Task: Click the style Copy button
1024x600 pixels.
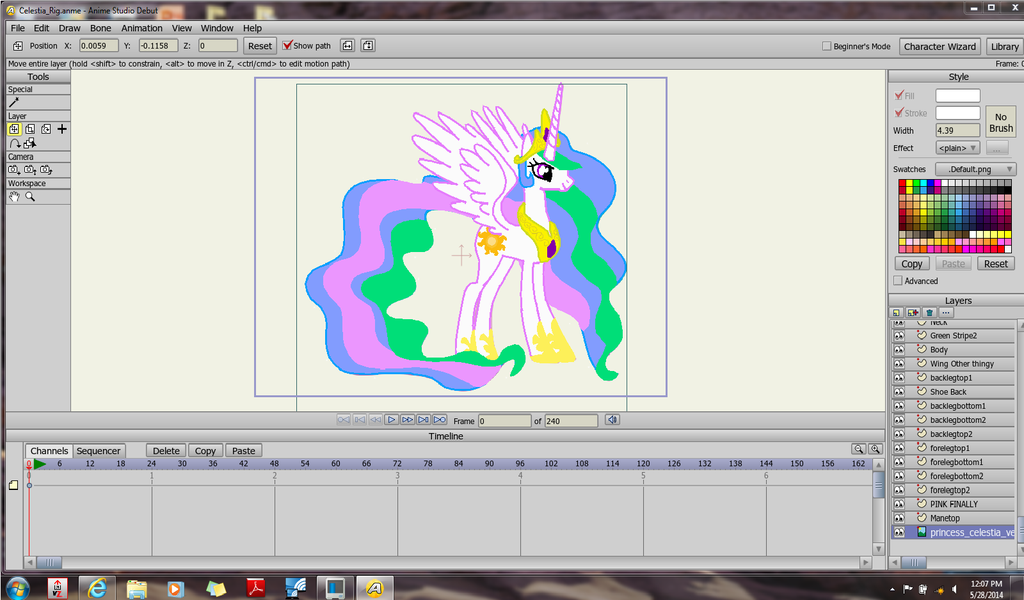Action: tap(912, 264)
